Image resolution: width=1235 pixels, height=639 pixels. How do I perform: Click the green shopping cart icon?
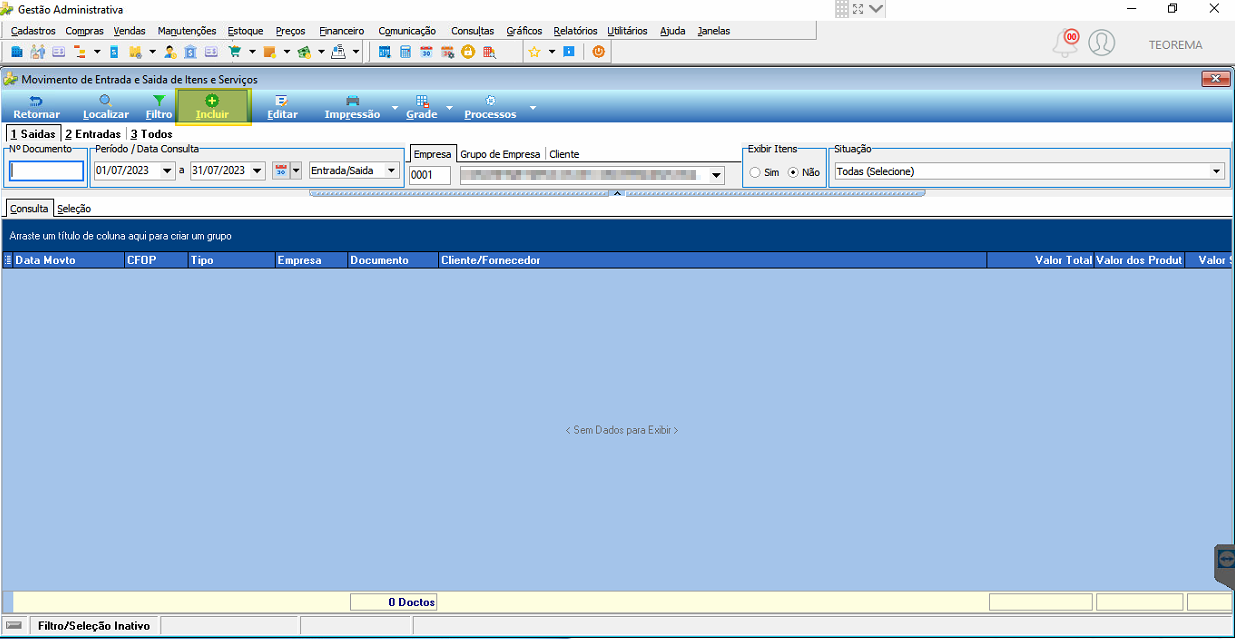234,51
